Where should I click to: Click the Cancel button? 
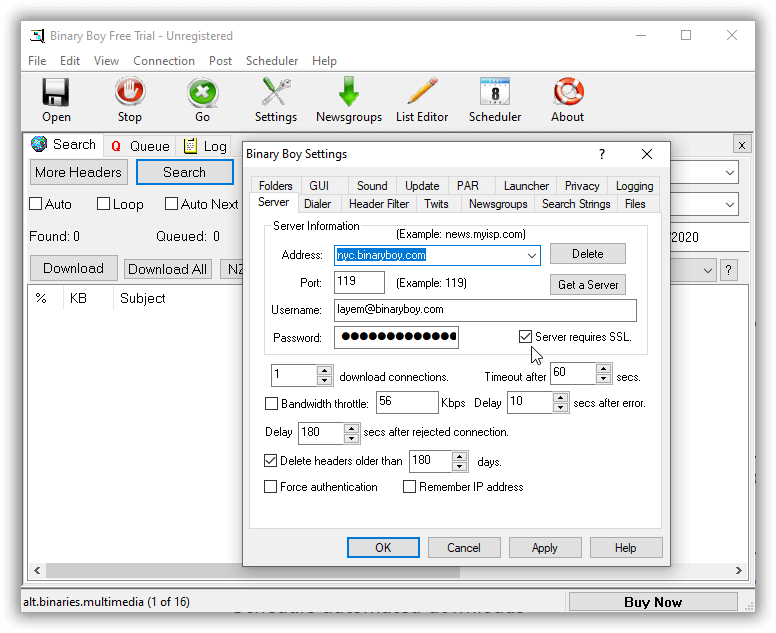pyautogui.click(x=464, y=547)
